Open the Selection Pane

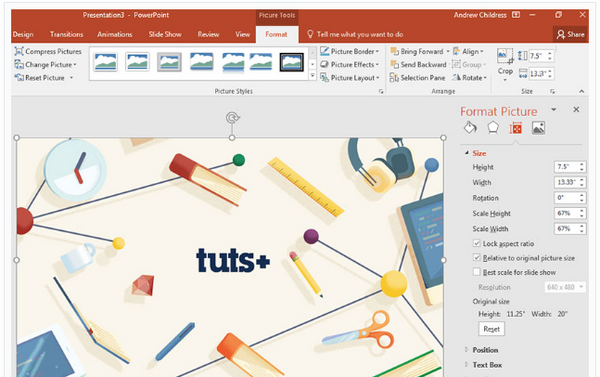point(417,78)
